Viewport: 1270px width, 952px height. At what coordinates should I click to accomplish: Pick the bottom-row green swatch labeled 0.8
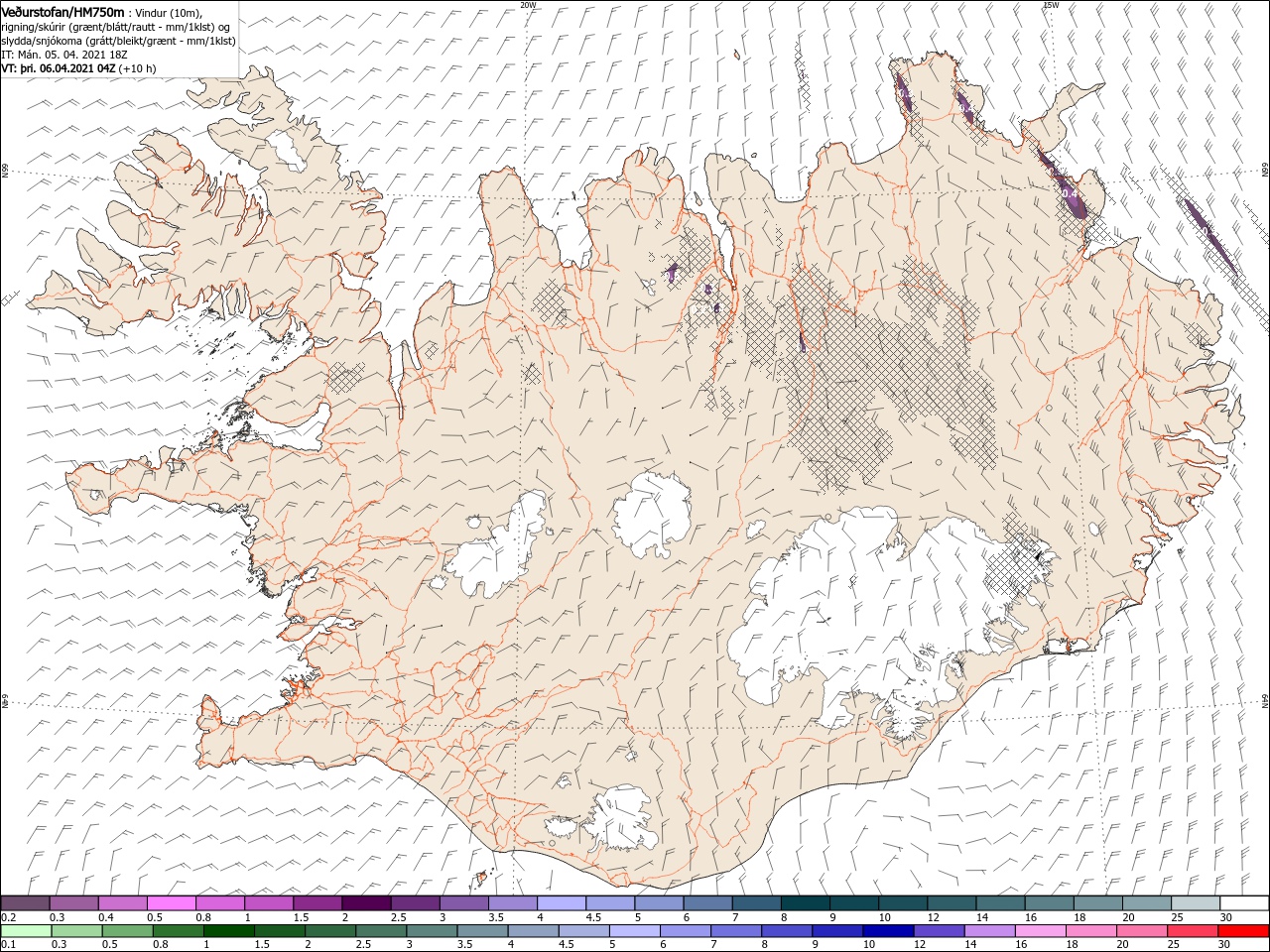[x=178, y=931]
